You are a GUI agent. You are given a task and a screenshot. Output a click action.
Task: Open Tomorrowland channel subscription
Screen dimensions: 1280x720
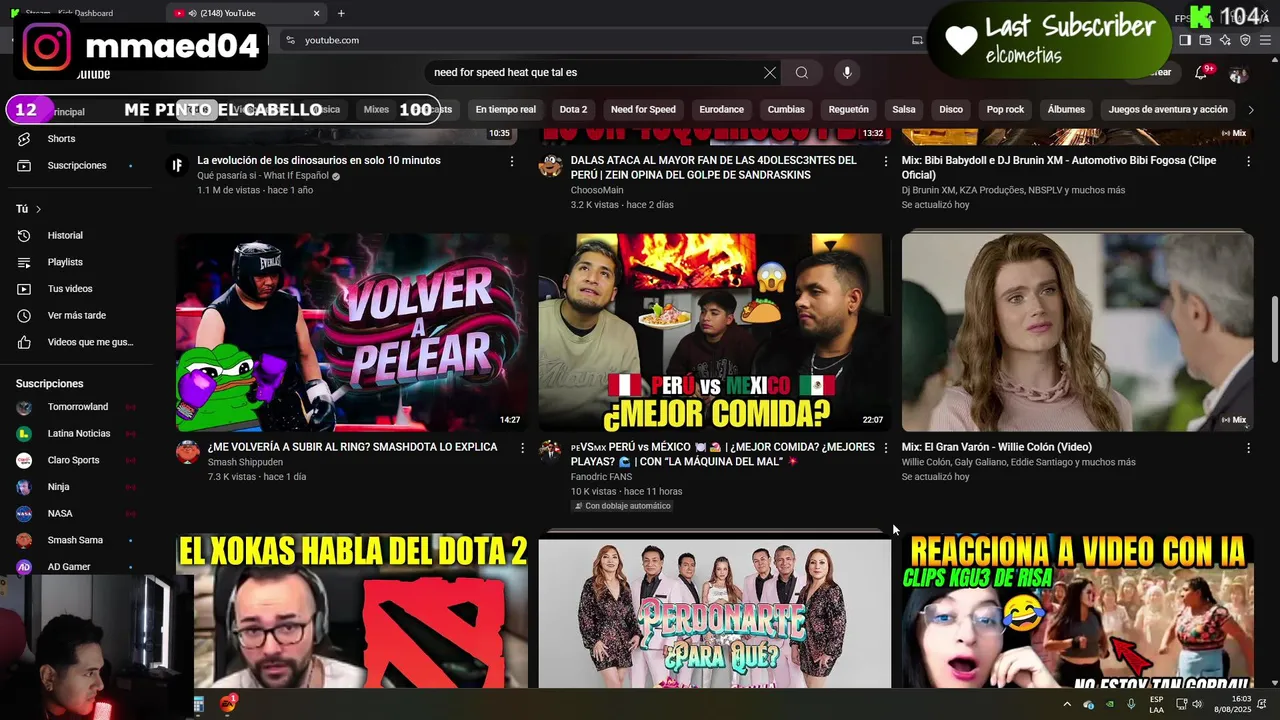[x=77, y=407]
